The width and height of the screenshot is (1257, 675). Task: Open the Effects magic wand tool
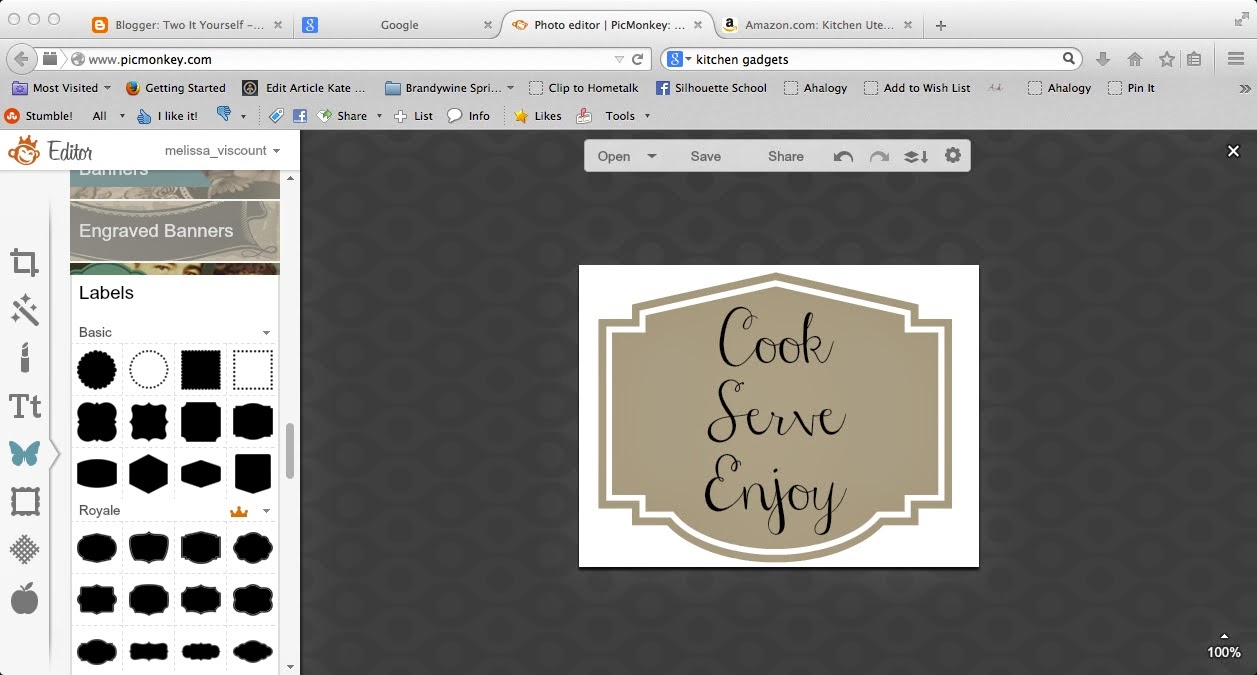click(25, 309)
